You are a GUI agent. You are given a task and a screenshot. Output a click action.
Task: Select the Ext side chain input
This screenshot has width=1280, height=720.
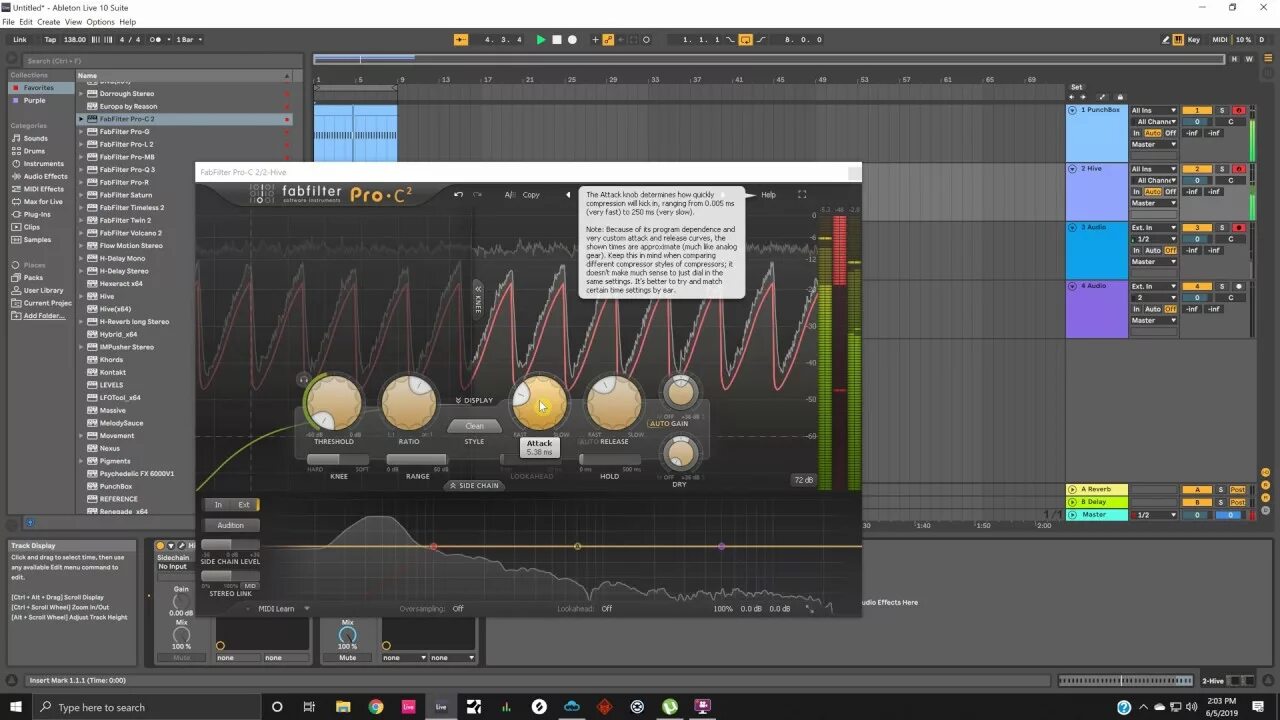pyautogui.click(x=244, y=505)
